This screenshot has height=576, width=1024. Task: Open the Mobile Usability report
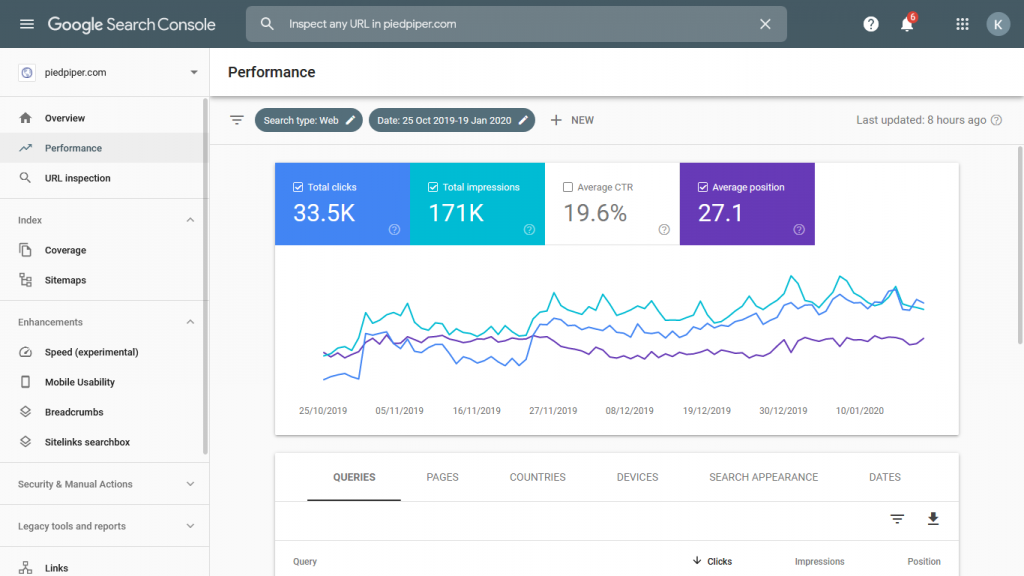(102, 382)
